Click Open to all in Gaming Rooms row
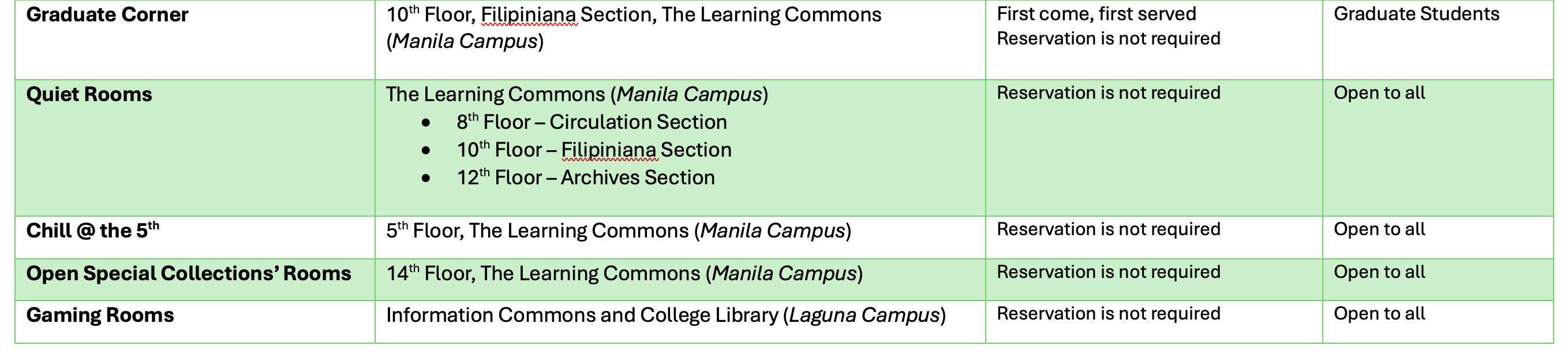 (1379, 314)
